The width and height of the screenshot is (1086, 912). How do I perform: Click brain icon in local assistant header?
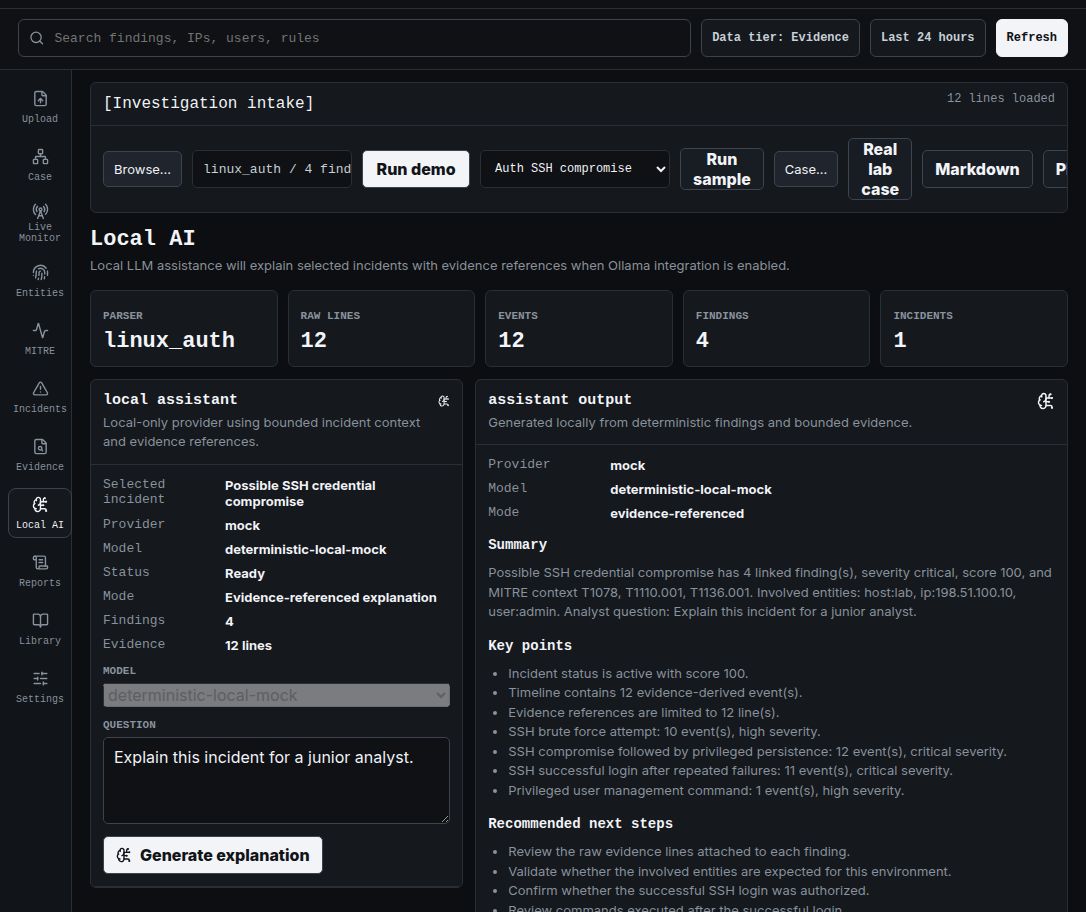coord(444,400)
